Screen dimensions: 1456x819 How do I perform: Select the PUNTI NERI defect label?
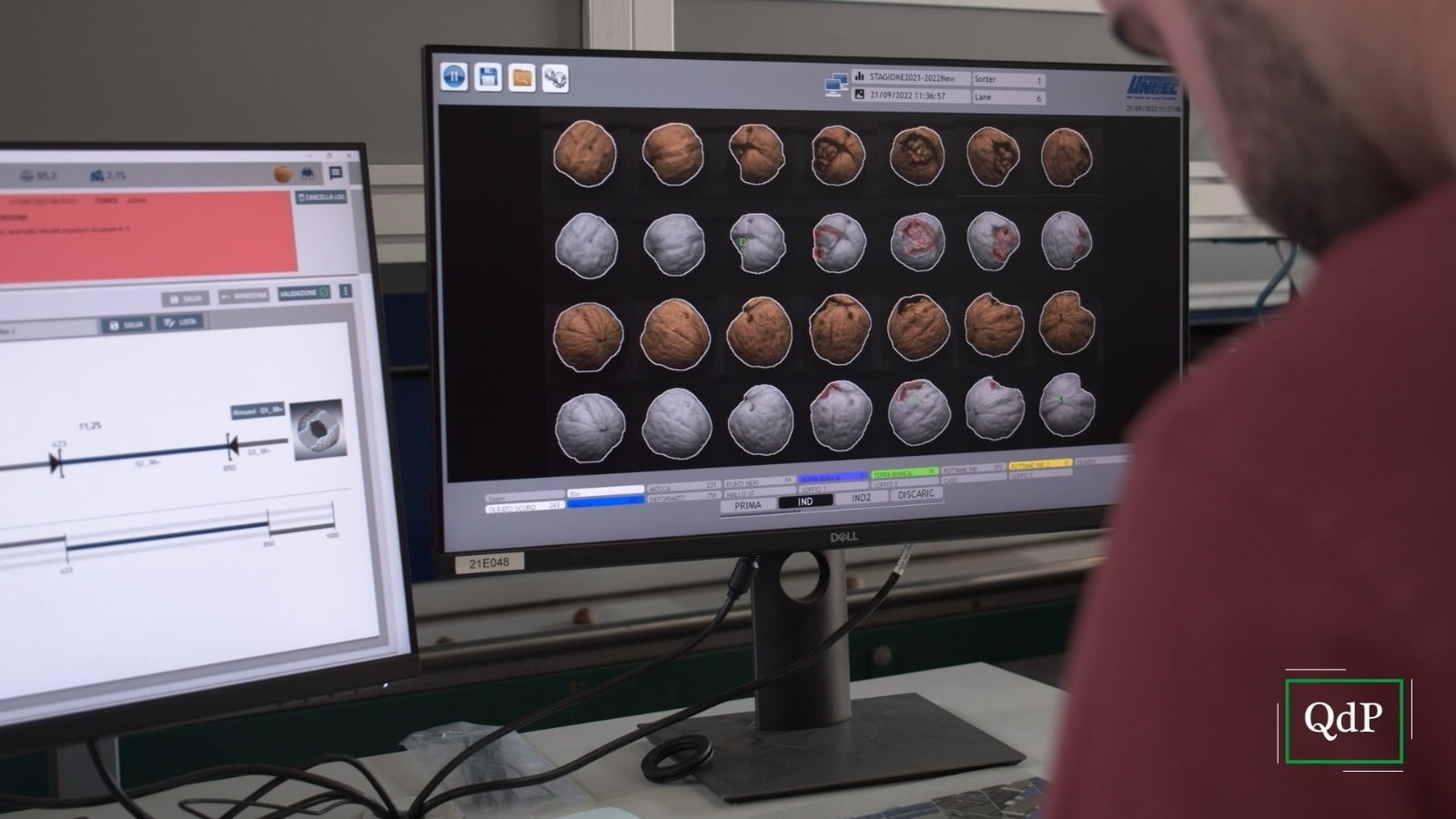click(760, 482)
